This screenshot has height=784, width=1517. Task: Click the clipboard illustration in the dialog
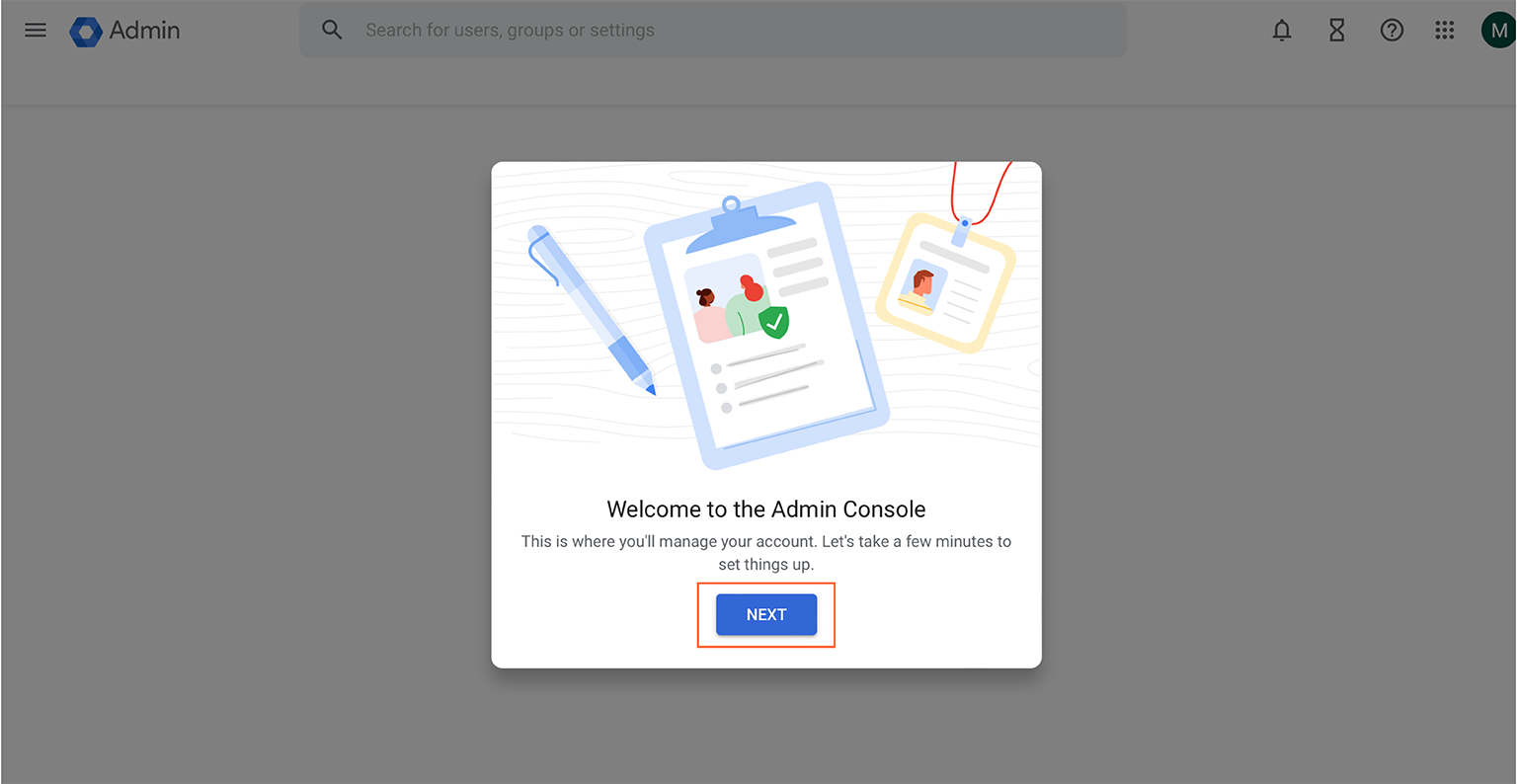click(x=766, y=328)
